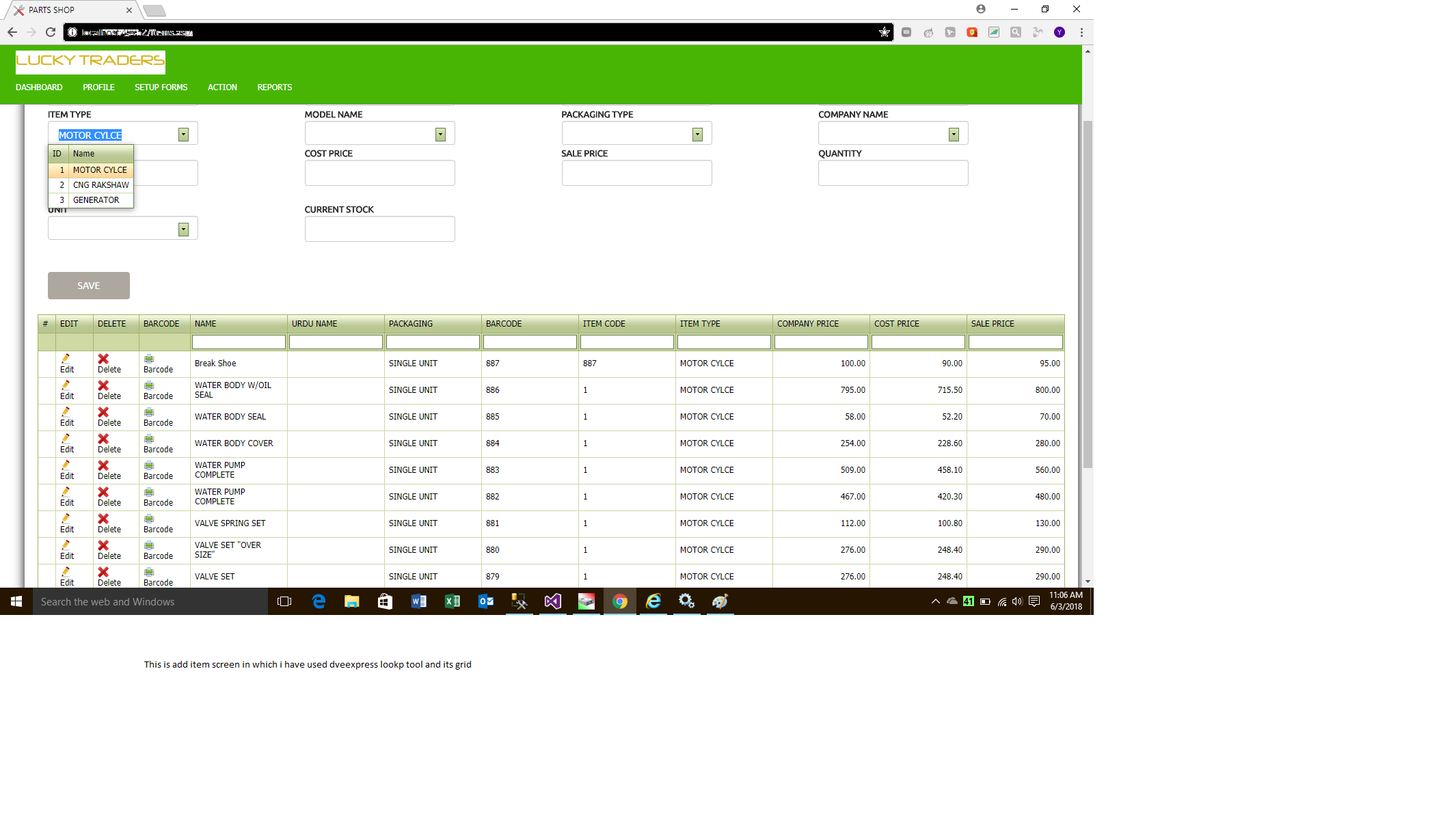
Task: Delete the WATER BODY COVER item
Action: [109, 443]
